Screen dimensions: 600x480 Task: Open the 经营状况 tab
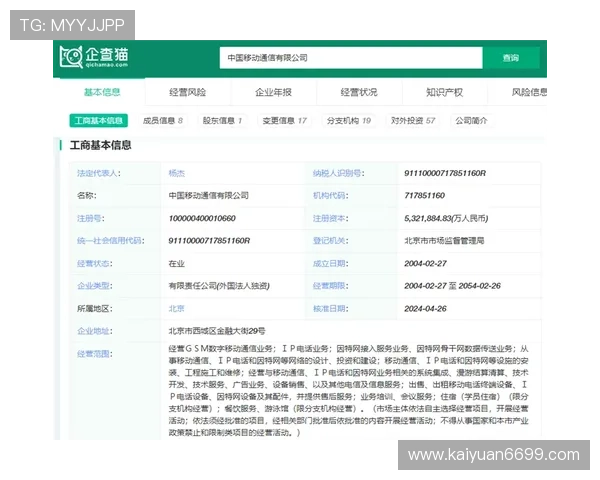[359, 92]
